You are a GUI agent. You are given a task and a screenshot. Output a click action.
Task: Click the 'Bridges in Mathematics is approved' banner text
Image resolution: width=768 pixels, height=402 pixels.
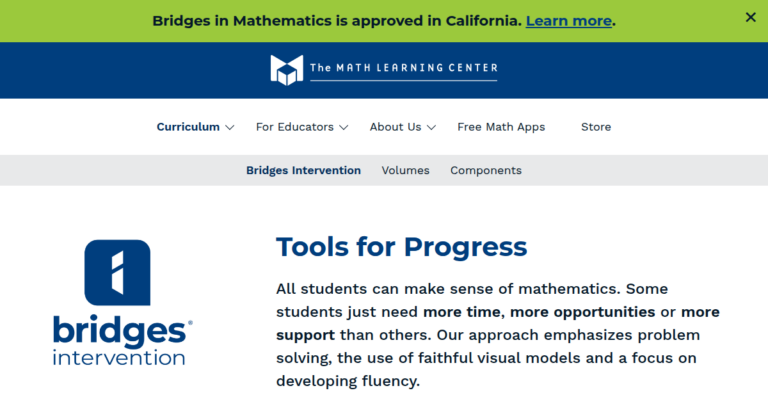[x=337, y=21]
